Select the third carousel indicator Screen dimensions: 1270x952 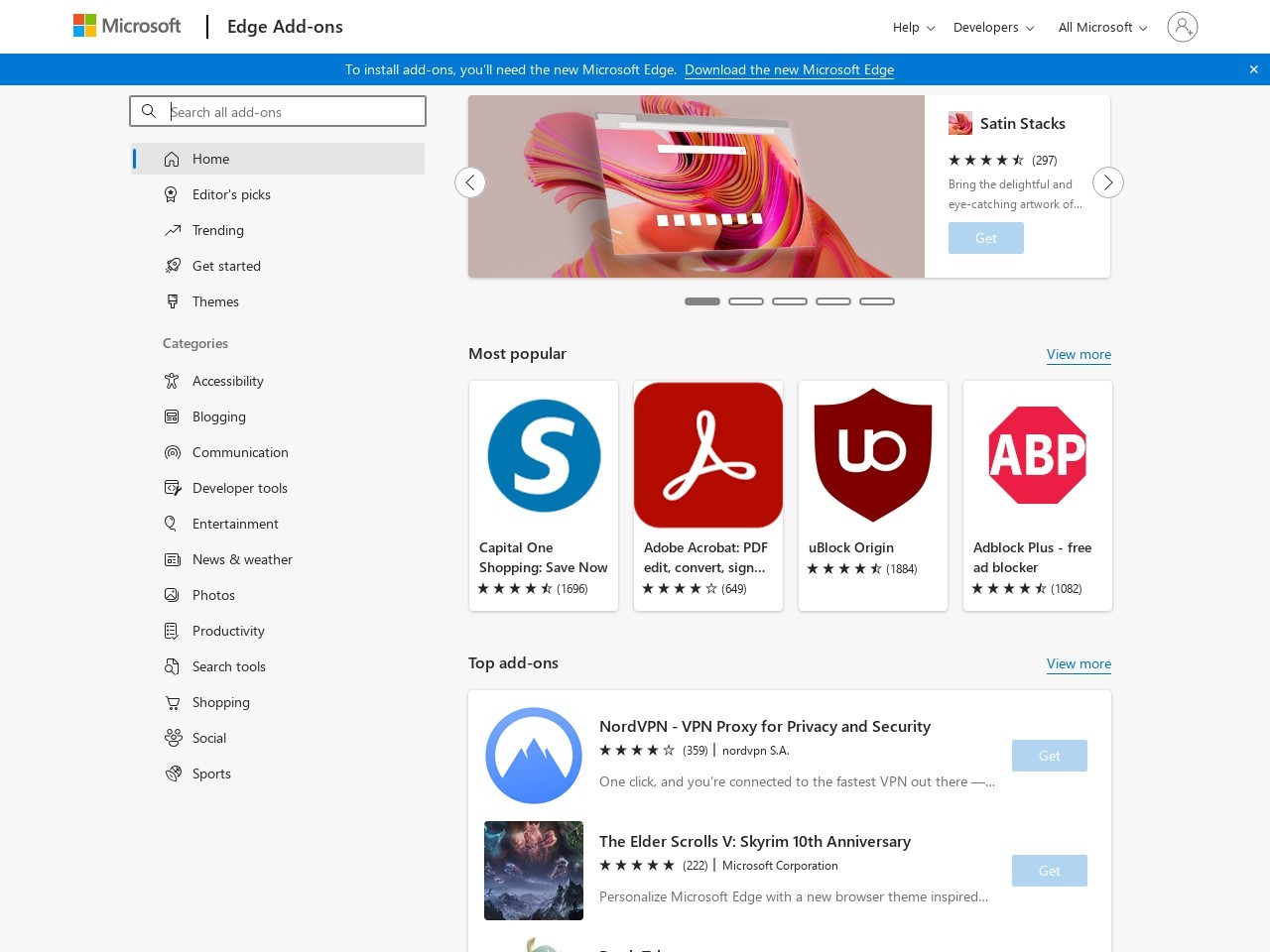point(790,301)
